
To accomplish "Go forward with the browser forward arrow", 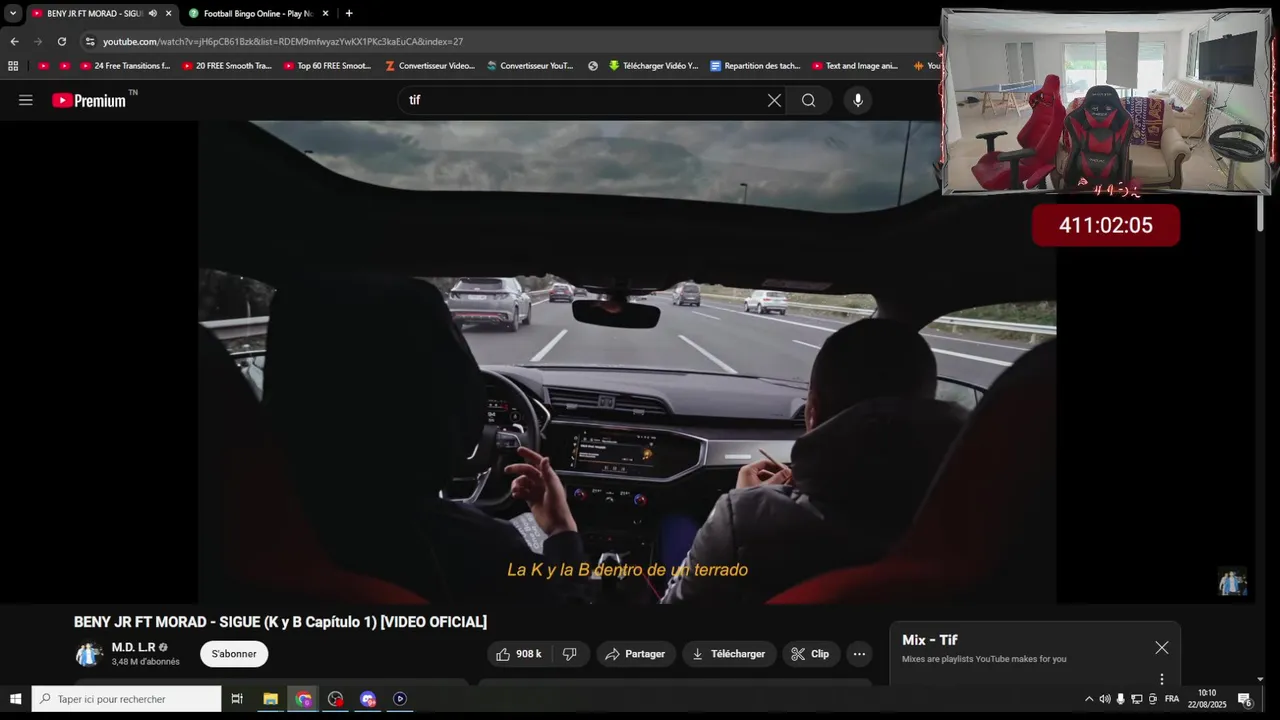I will click(38, 41).
